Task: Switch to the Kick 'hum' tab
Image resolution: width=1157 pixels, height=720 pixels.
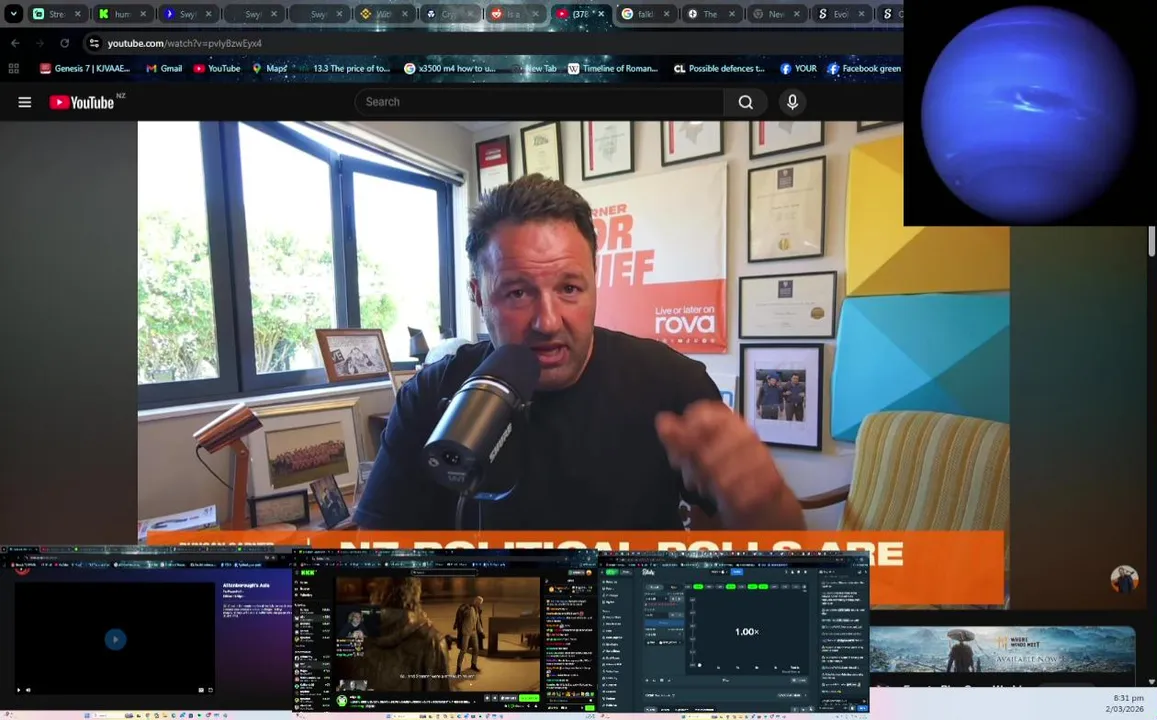Action: [122, 13]
